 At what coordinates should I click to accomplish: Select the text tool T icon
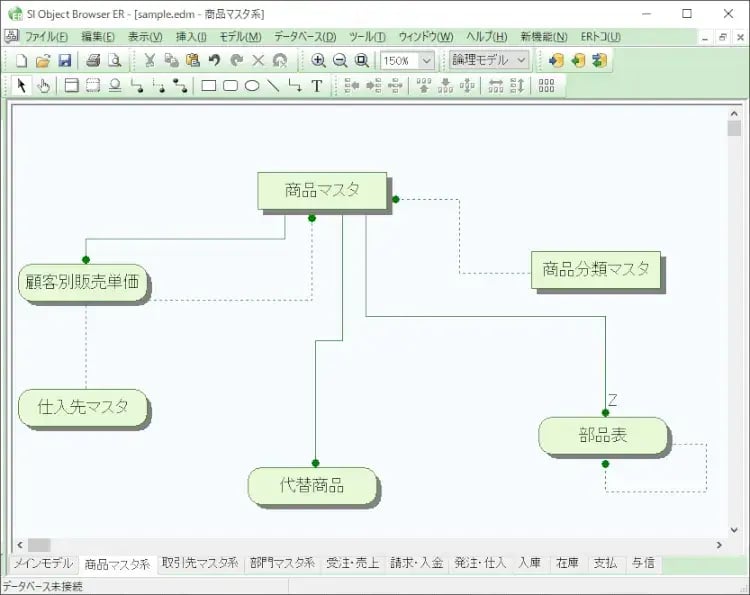pyautogui.click(x=317, y=86)
